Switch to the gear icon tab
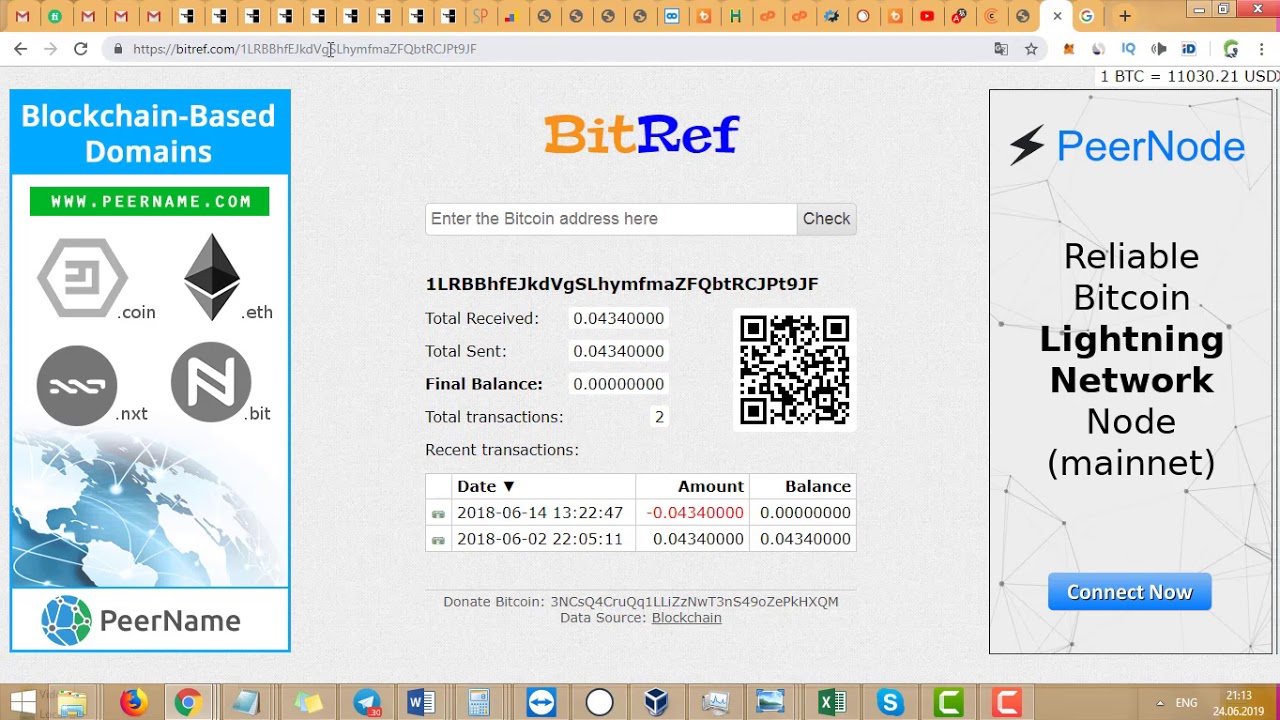1280x720 pixels. (x=831, y=16)
